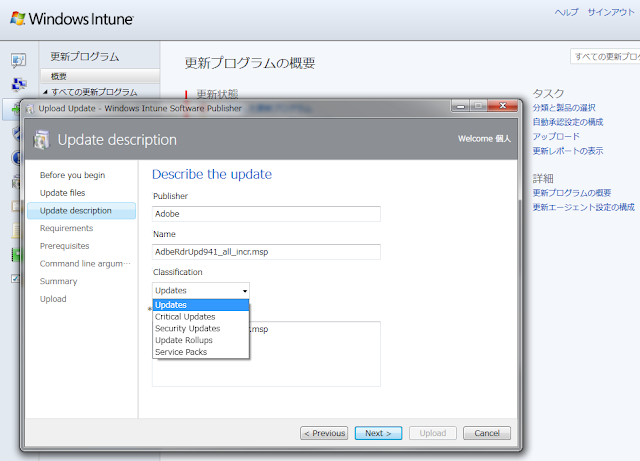Open System Overview workspace icon in Intune sidebar
640x461 pixels.
[x=18, y=60]
